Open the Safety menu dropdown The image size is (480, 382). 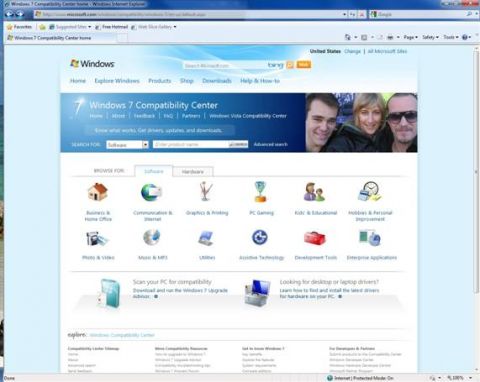click(430, 37)
